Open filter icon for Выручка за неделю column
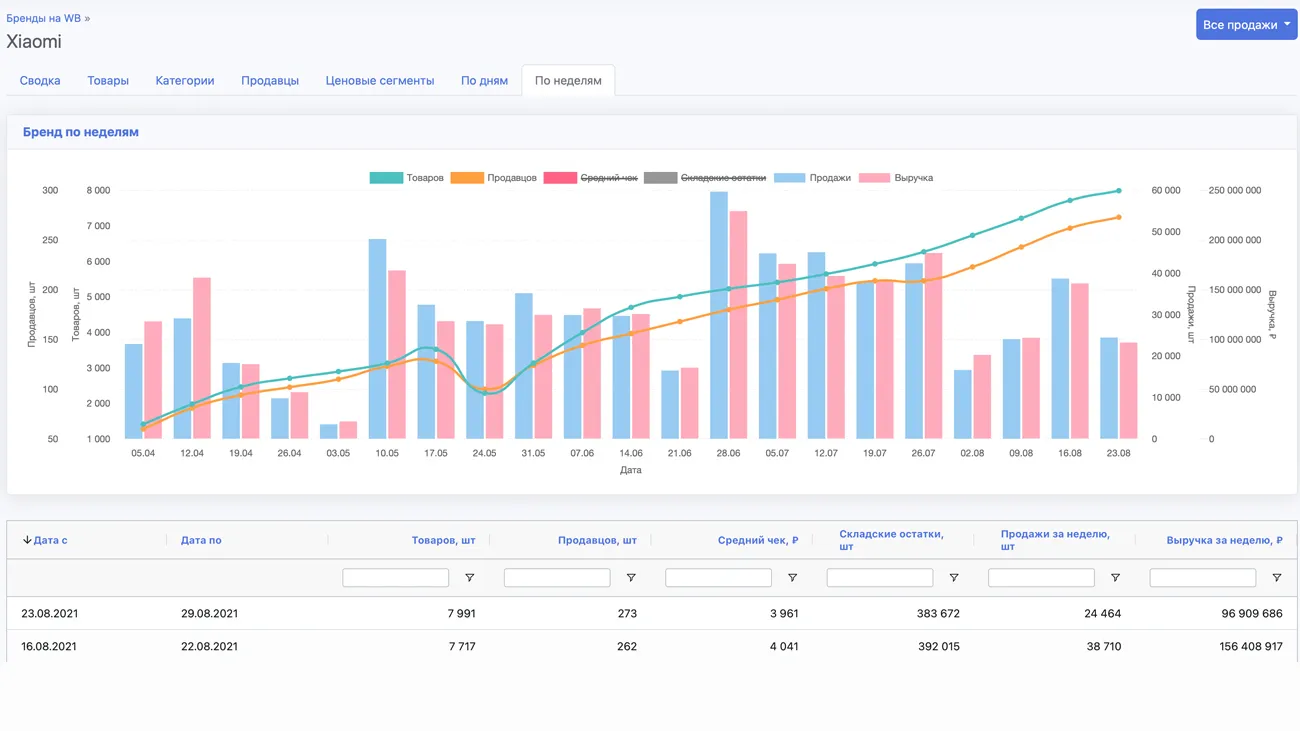This screenshot has width=1300, height=731. point(1277,578)
